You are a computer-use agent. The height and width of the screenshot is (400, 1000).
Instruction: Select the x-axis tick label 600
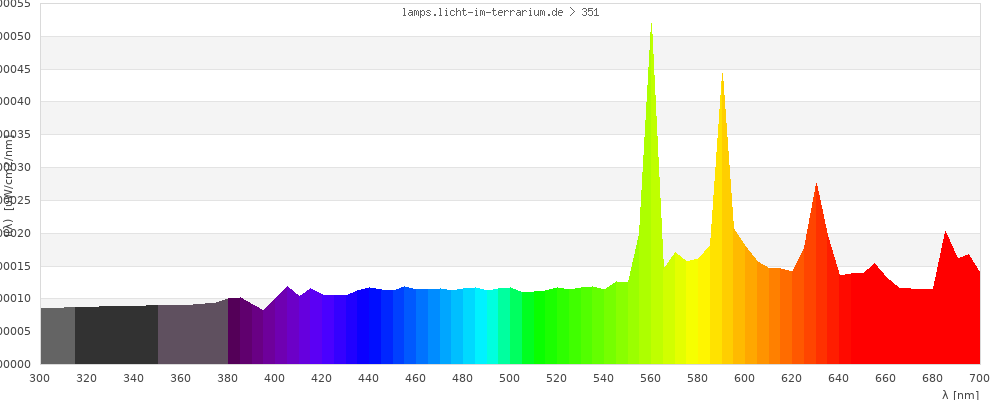tap(745, 378)
